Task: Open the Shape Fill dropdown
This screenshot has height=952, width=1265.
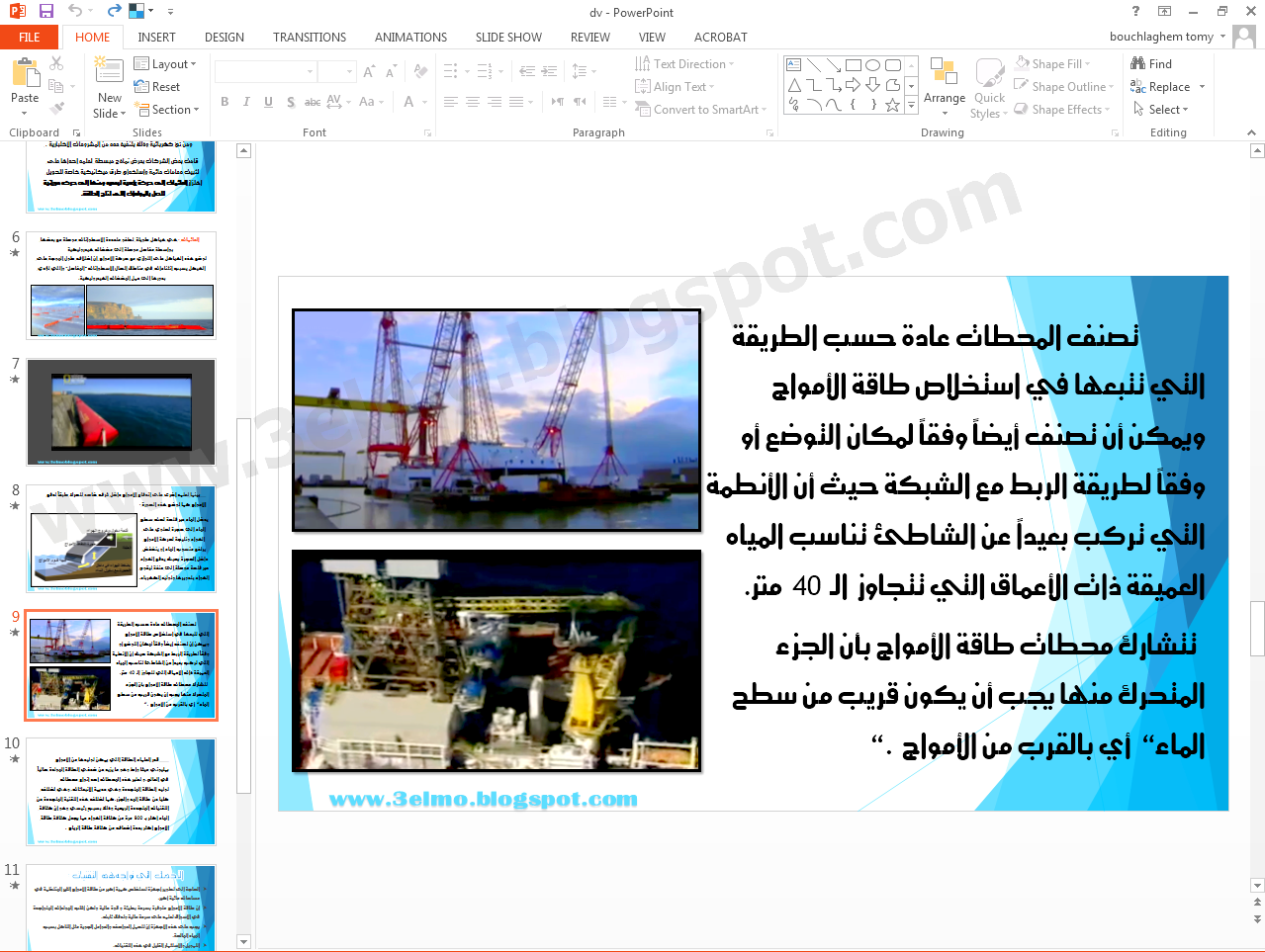Action: [1054, 63]
